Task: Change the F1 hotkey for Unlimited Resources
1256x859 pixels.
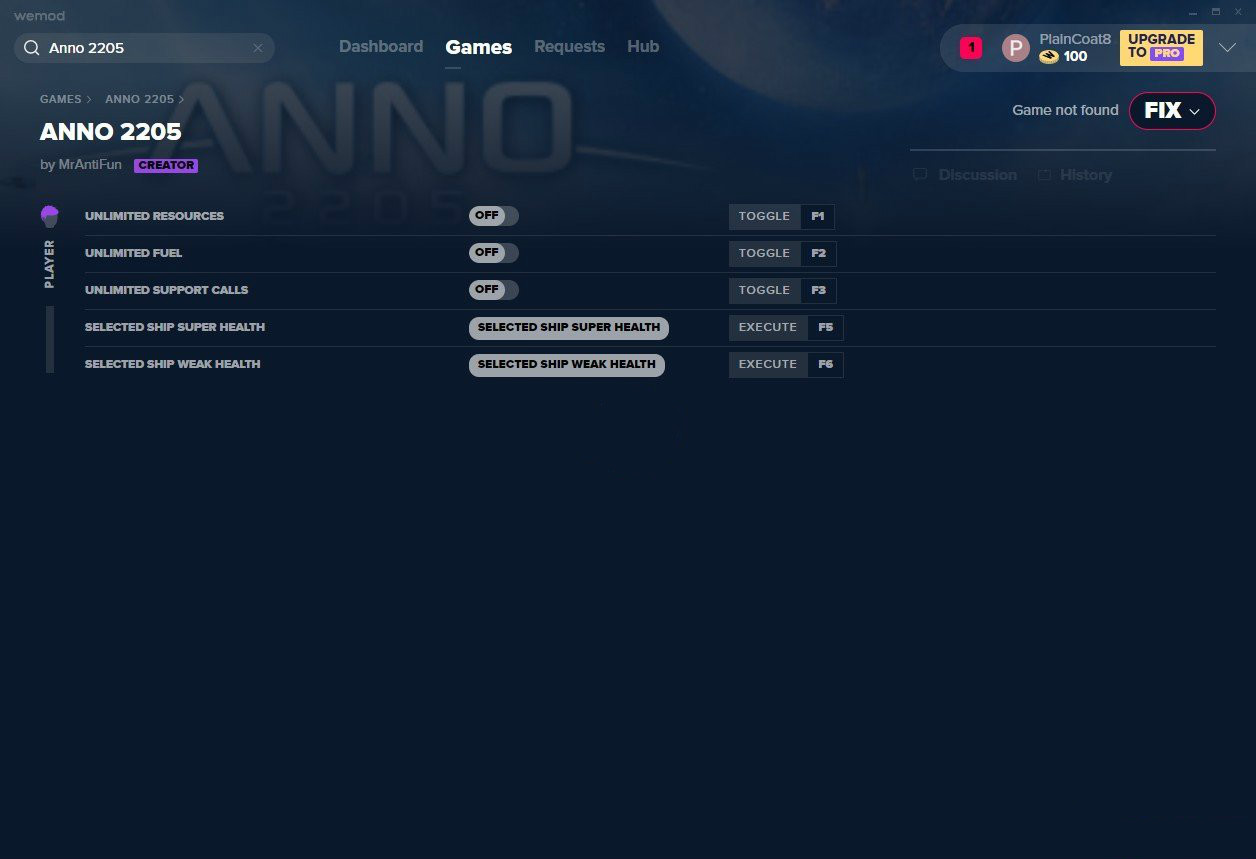Action: pos(817,216)
